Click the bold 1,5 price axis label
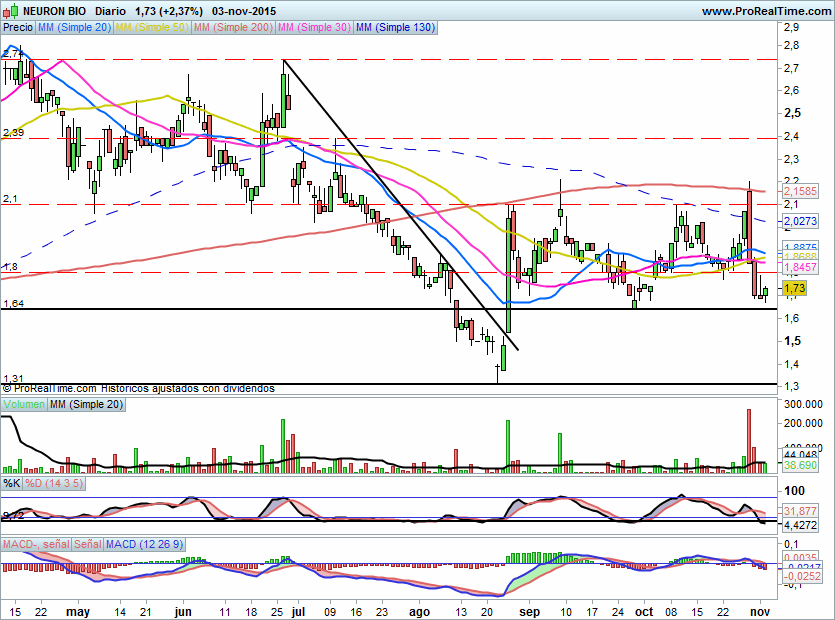Viewport: 835px width, 620px height. [792, 341]
